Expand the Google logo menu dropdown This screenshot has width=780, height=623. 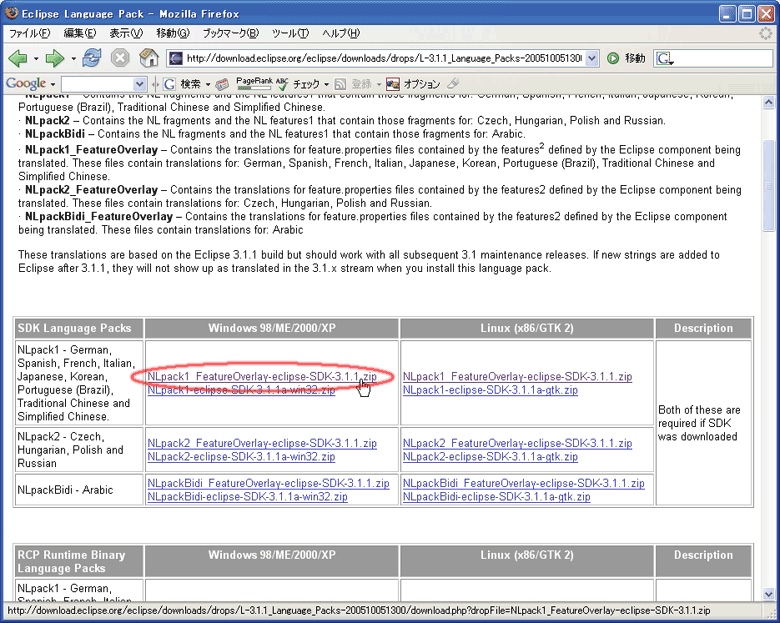tap(52, 84)
